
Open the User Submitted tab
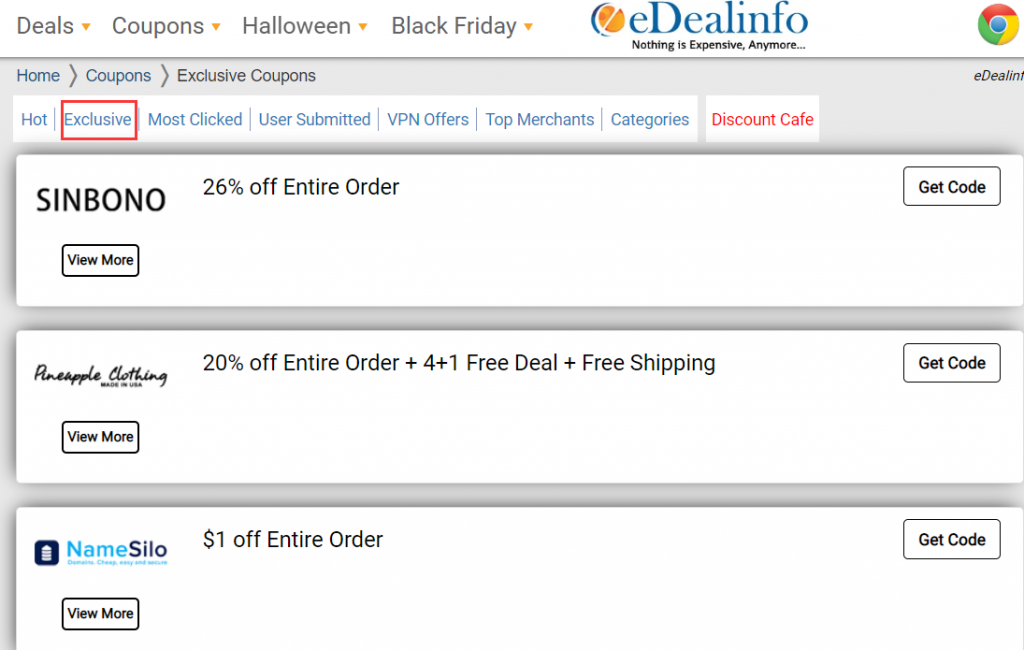(x=314, y=120)
